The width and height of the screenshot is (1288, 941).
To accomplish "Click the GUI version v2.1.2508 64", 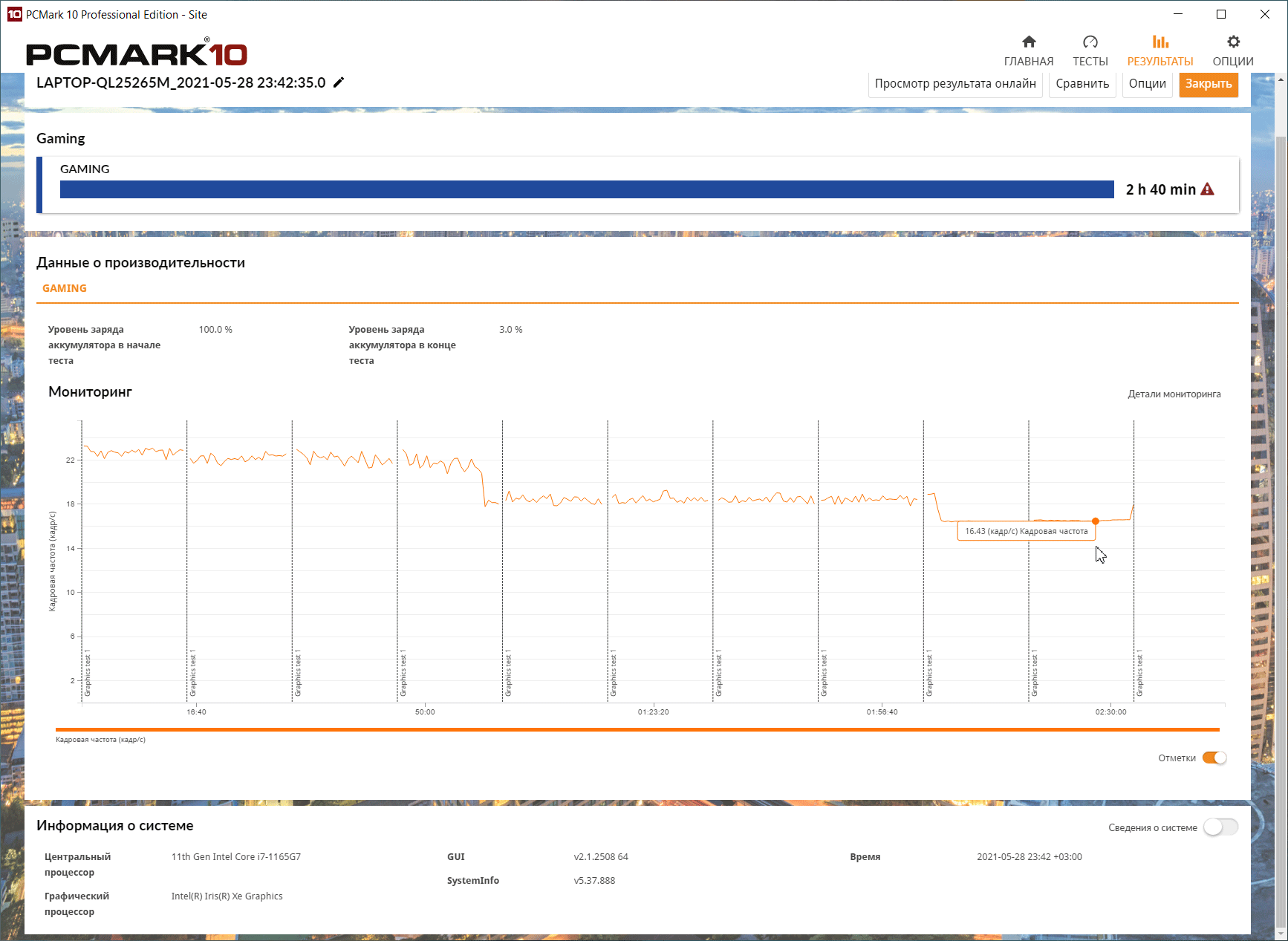I will coord(601,856).
